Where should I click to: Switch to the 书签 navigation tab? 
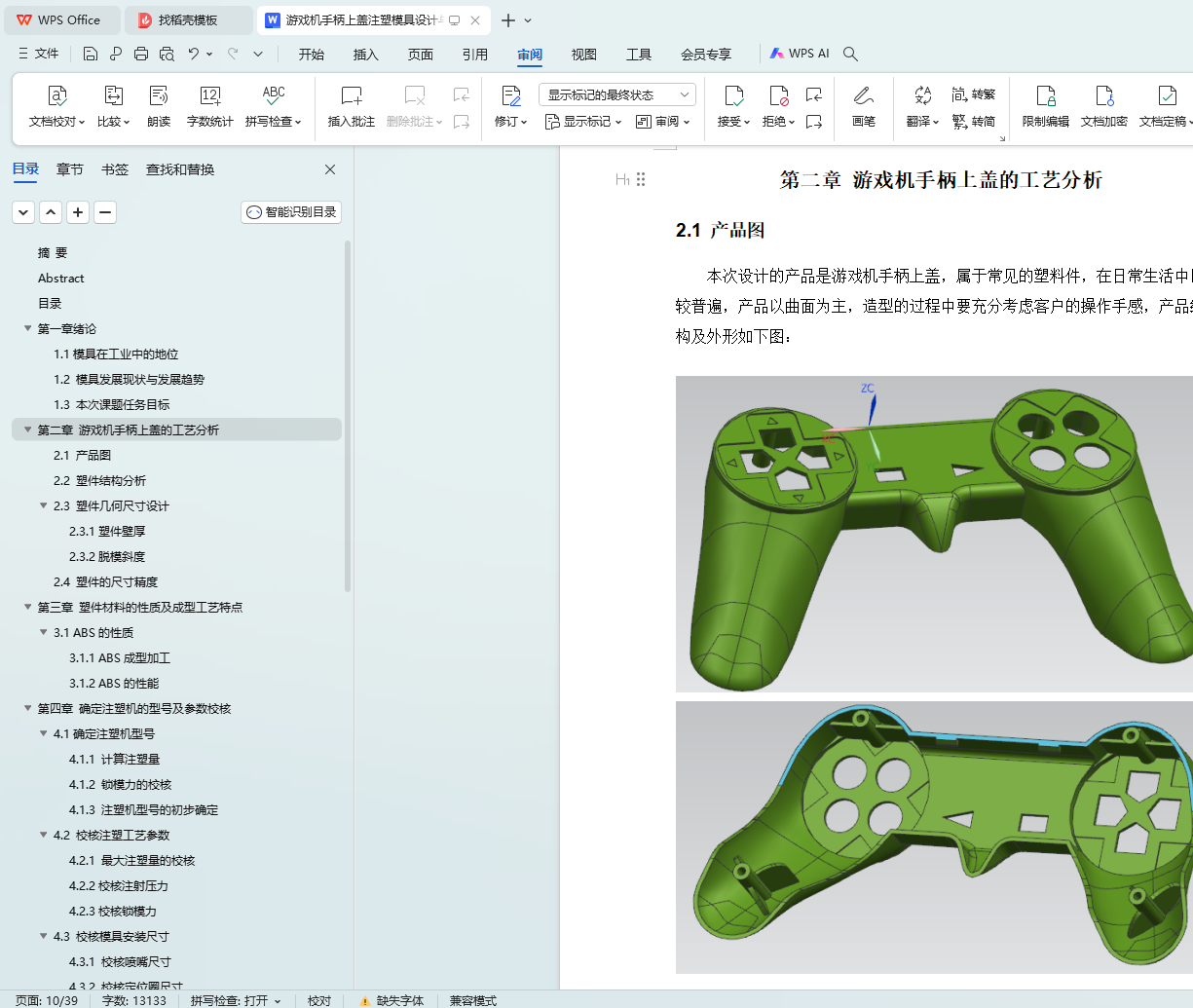(115, 169)
